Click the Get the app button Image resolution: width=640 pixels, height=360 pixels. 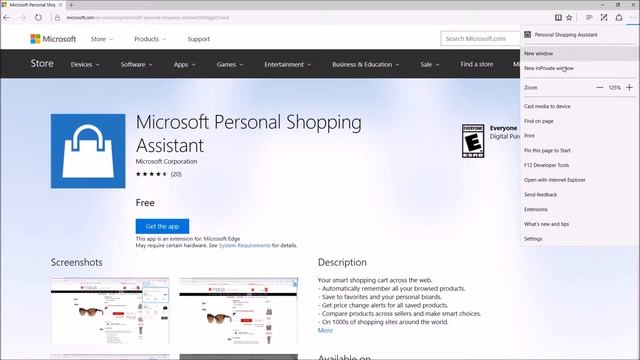click(162, 226)
